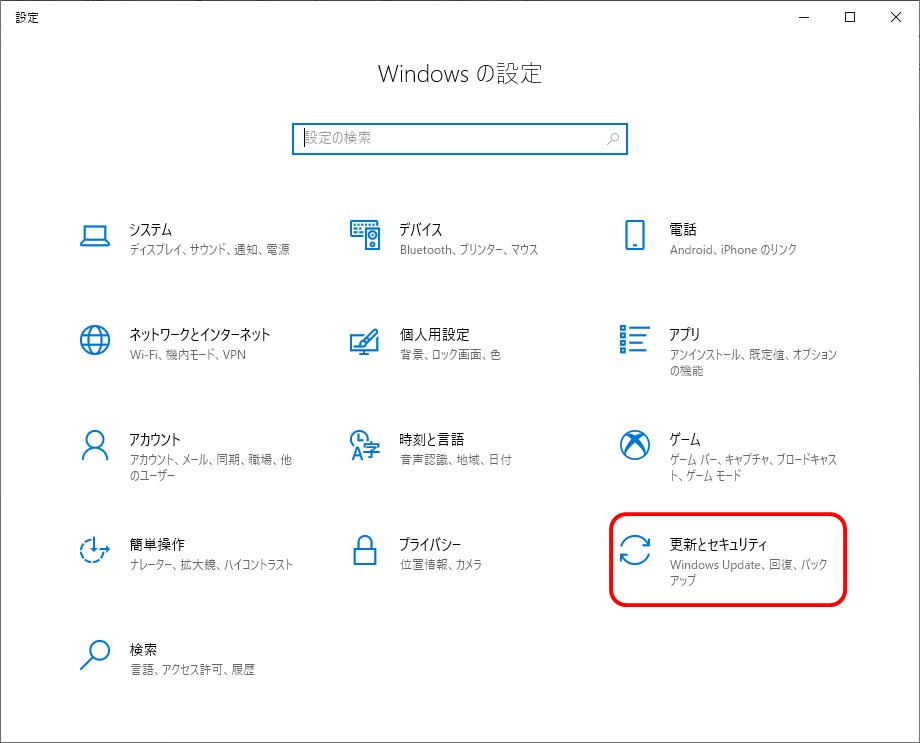Click text アンインストール、既定値、オプションの機能

pyautogui.click(x=753, y=362)
